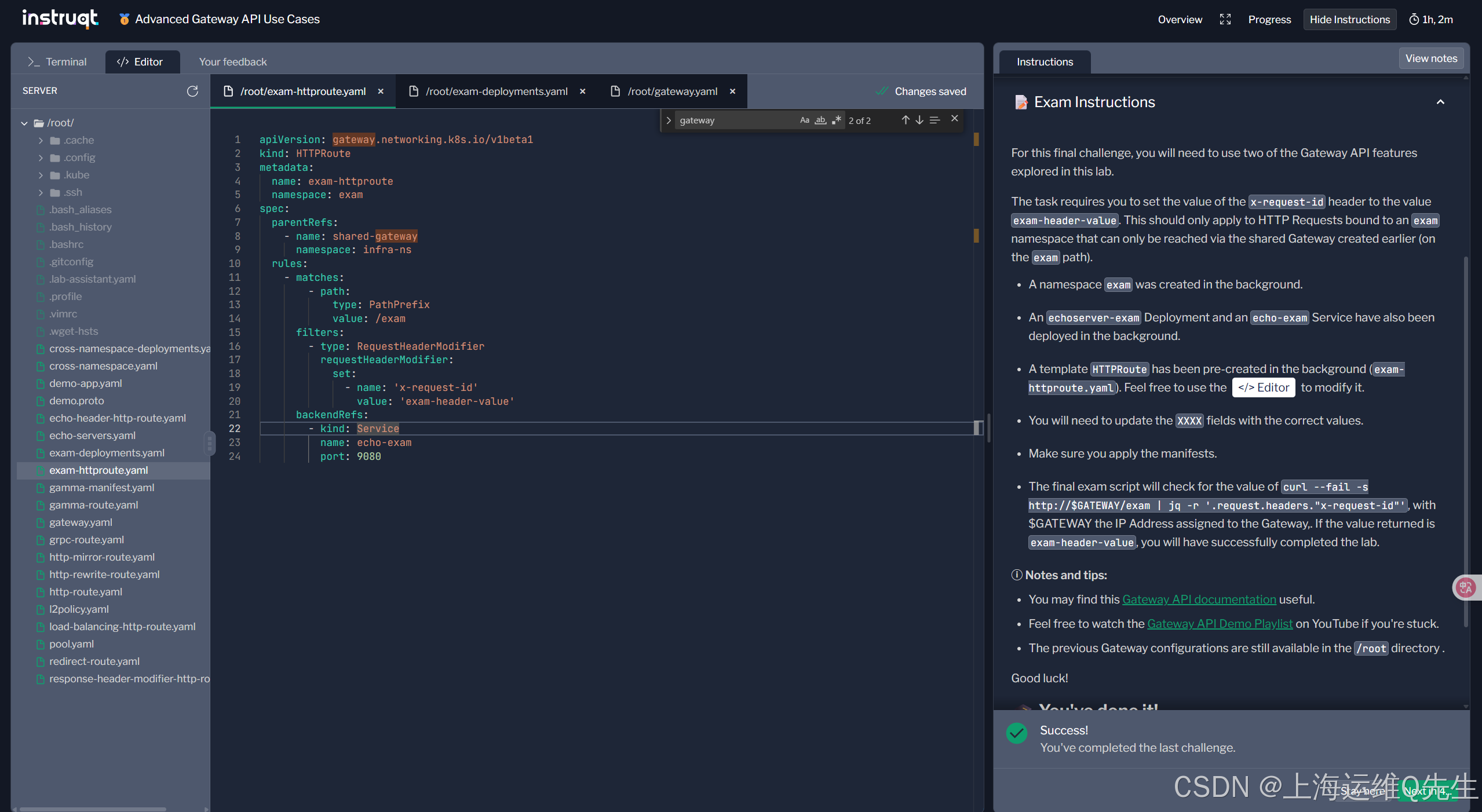1482x812 pixels.
Task: Toggle match whole word option
Action: (x=820, y=120)
